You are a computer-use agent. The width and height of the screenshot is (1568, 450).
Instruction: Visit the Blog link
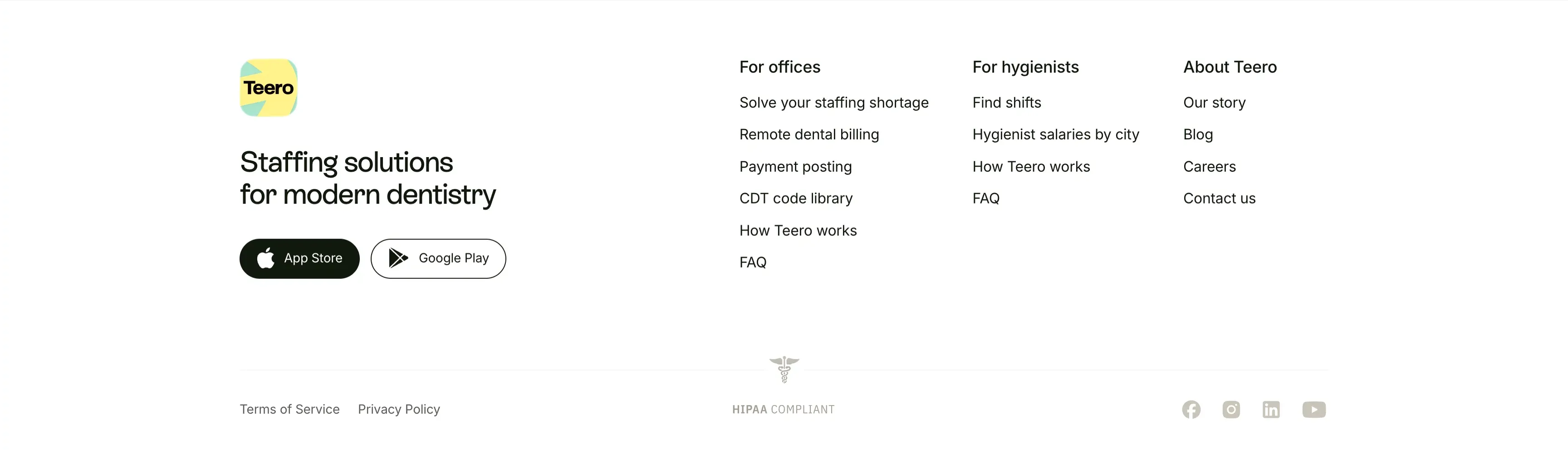tap(1198, 134)
